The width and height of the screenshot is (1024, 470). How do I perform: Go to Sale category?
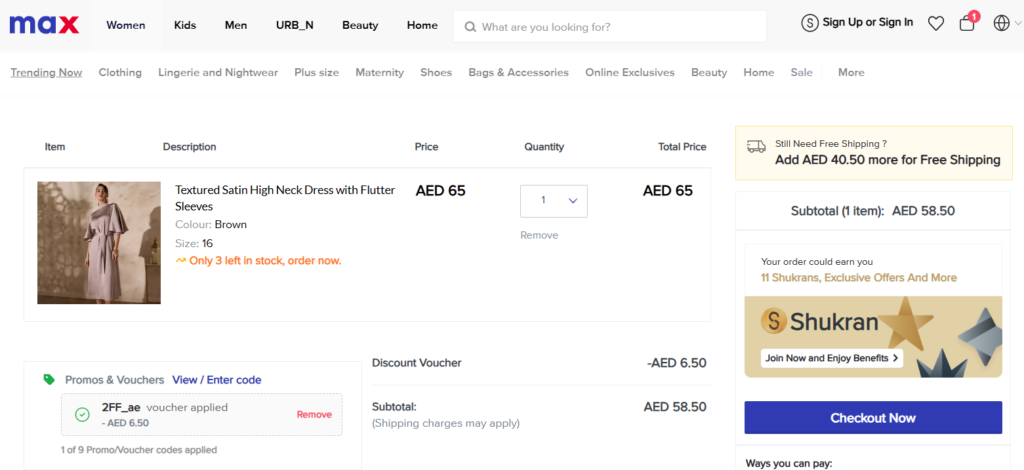pyautogui.click(x=801, y=72)
